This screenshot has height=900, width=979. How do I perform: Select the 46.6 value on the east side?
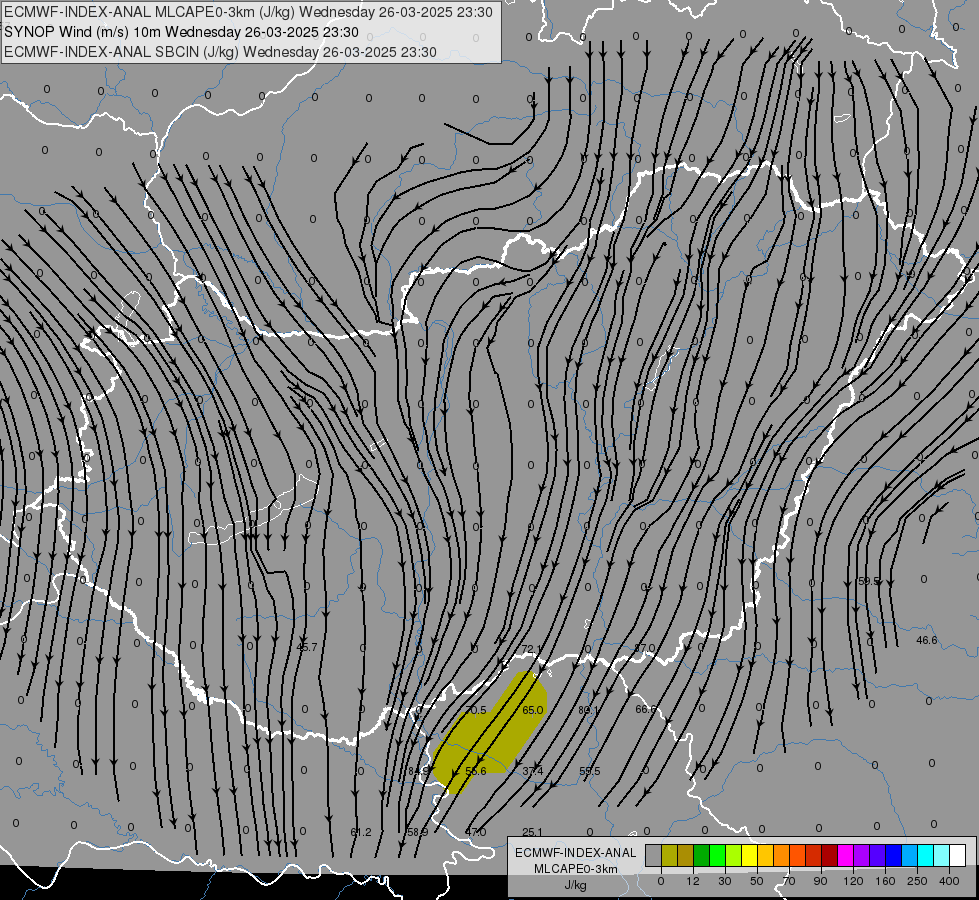[x=927, y=640]
